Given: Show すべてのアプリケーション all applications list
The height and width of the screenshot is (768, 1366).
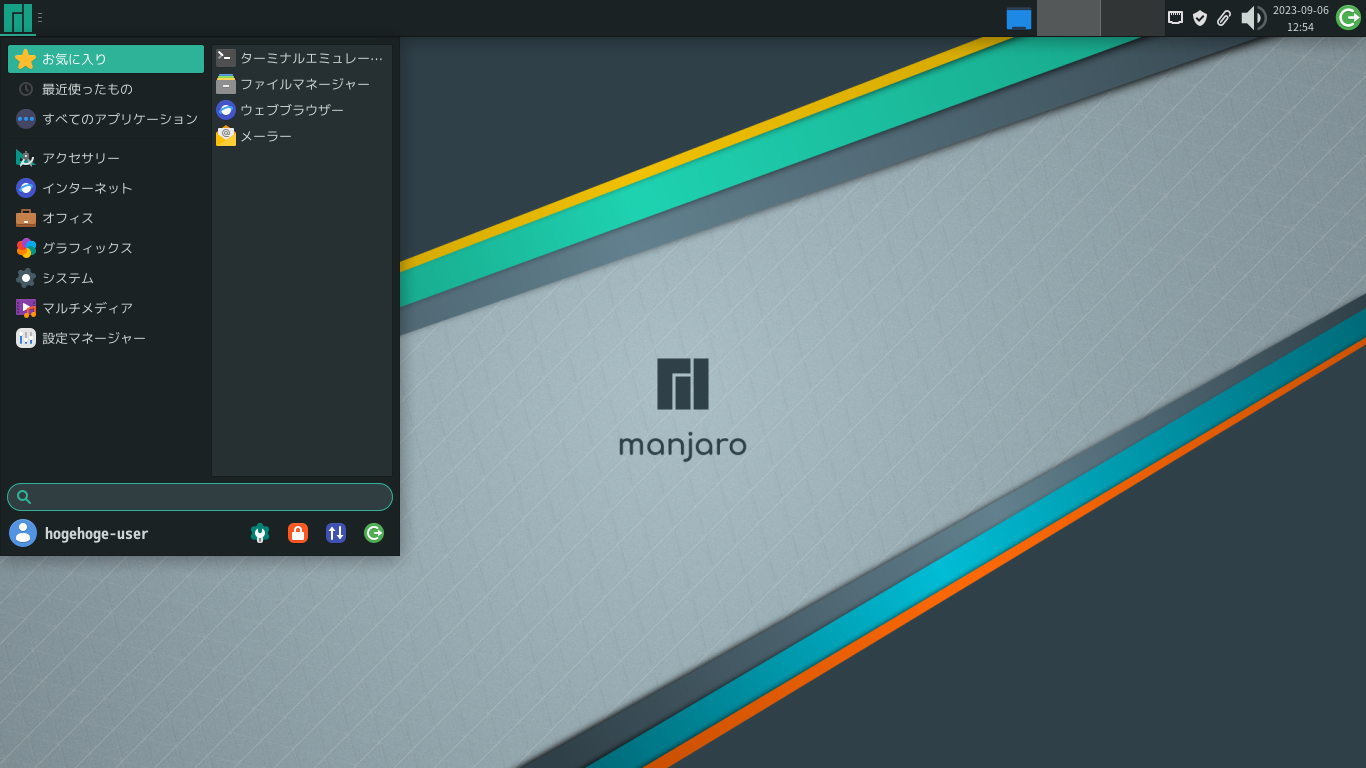Looking at the screenshot, I should pos(106,119).
